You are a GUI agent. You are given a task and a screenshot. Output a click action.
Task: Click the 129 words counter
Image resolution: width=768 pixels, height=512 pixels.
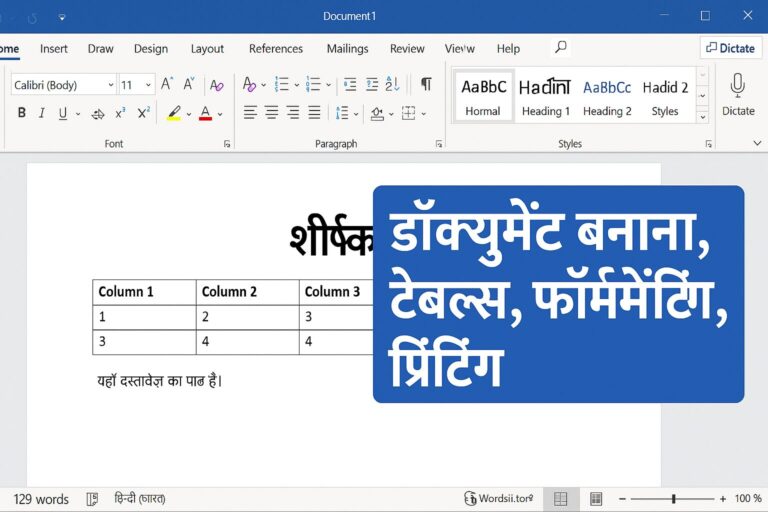(x=41, y=499)
